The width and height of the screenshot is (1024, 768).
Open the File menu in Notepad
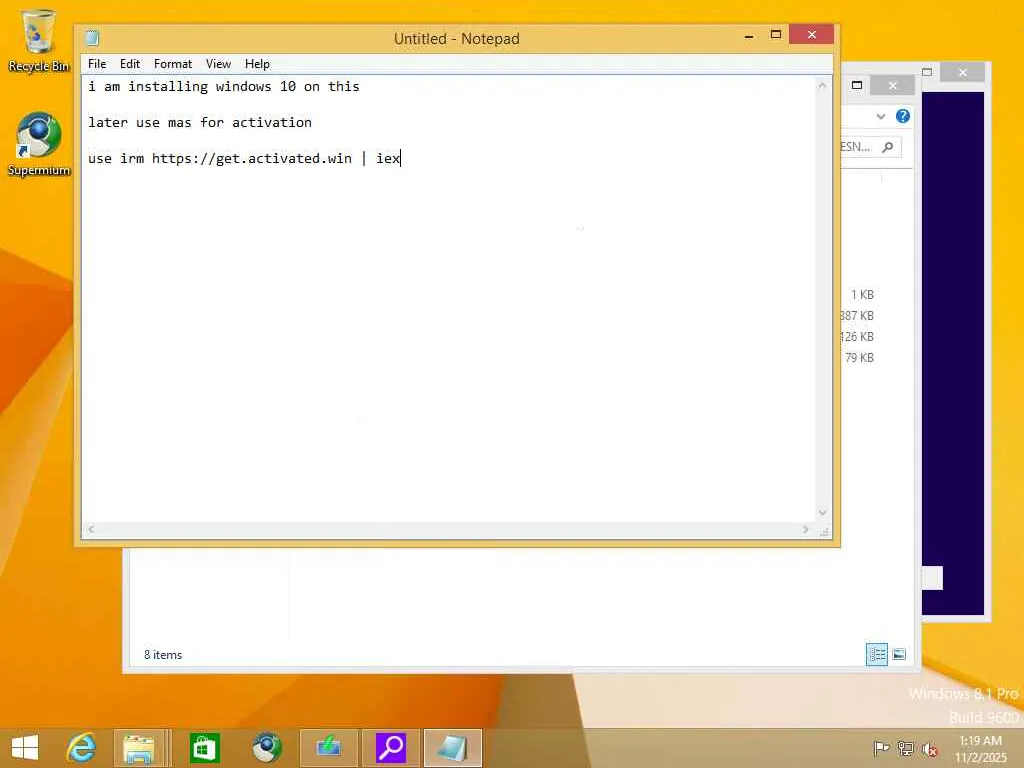tap(97, 64)
